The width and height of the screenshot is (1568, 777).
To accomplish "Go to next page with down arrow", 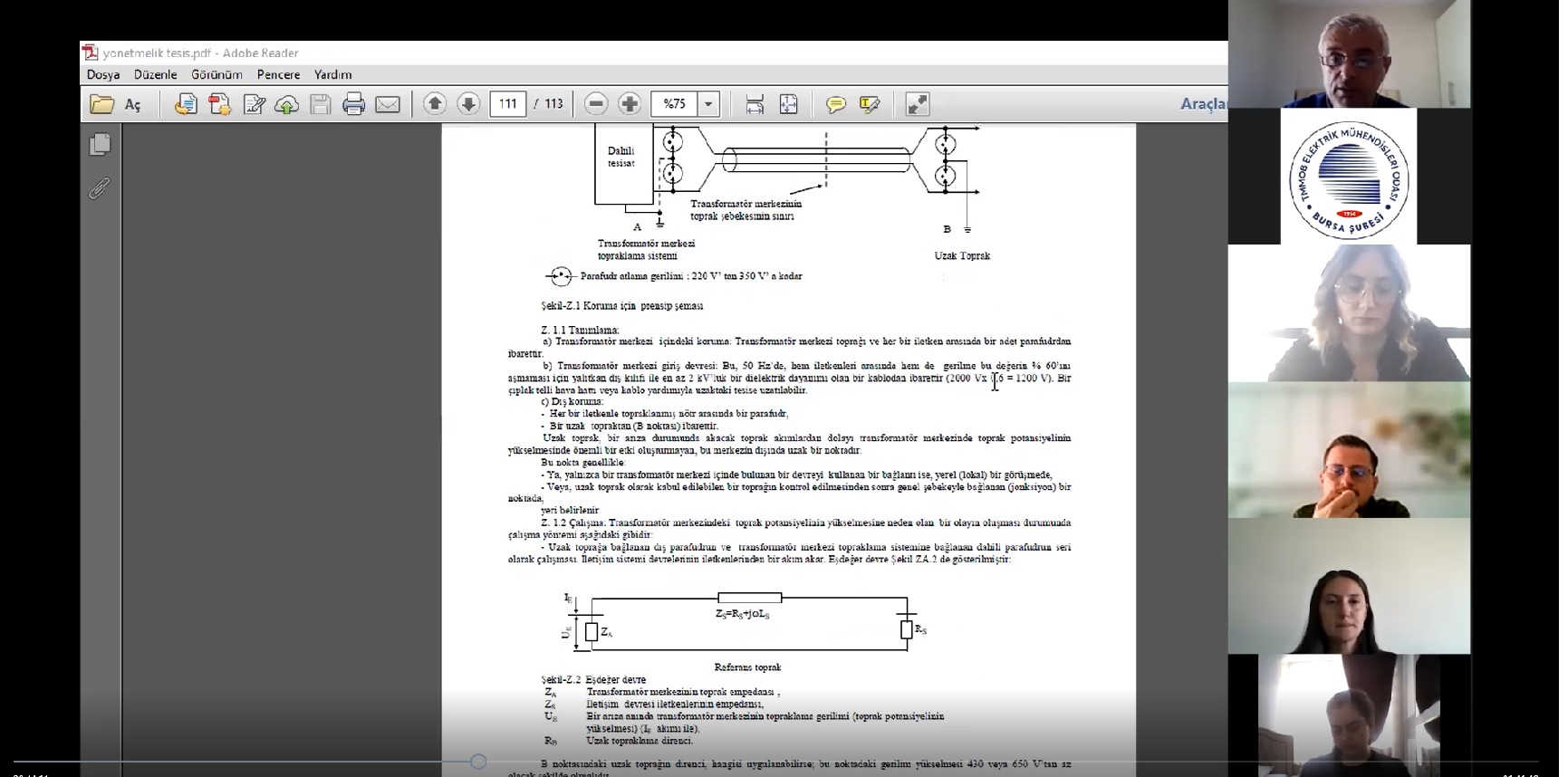I will (x=468, y=104).
